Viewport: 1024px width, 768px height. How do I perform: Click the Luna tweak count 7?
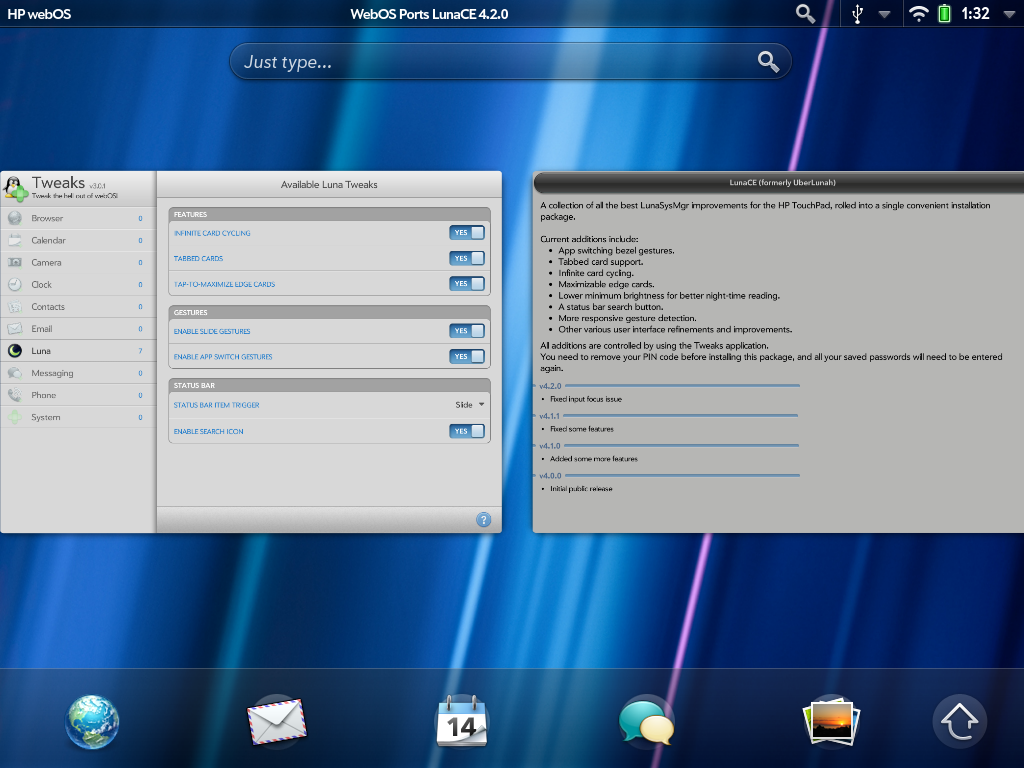click(140, 351)
